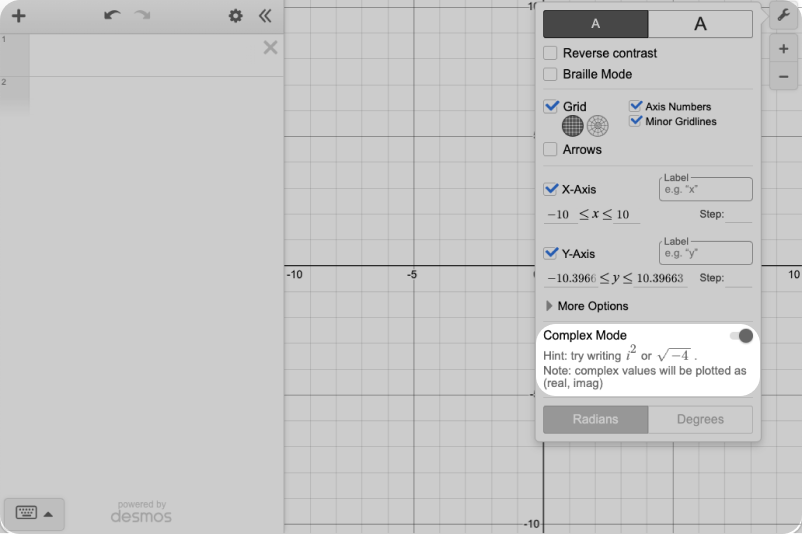Viewport: 802px width, 534px height.
Task: Zoom in with the plus button
Action: [783, 49]
